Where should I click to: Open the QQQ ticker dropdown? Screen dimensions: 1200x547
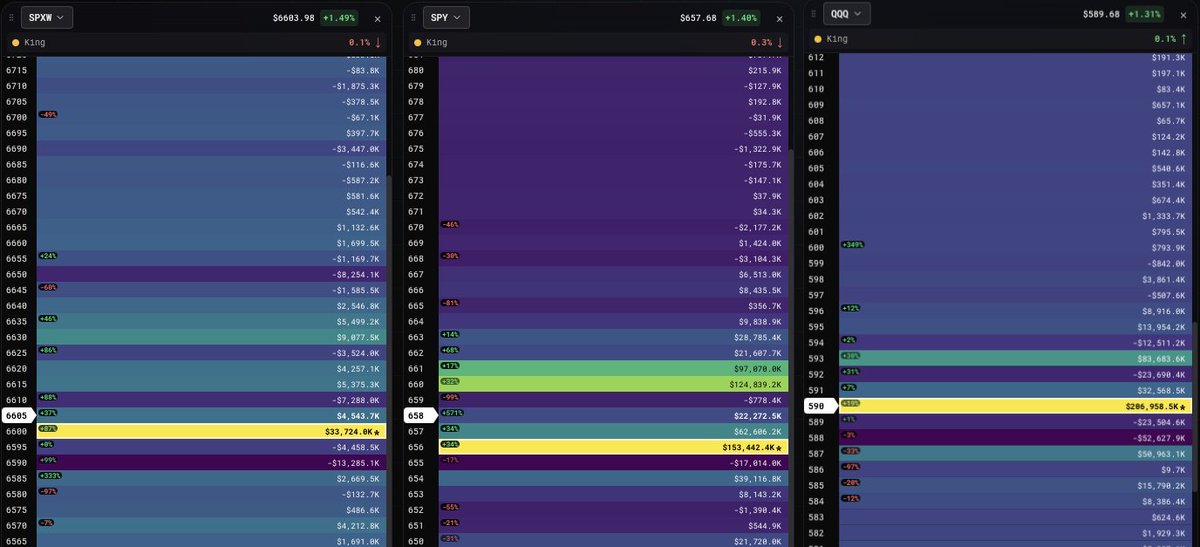848,14
